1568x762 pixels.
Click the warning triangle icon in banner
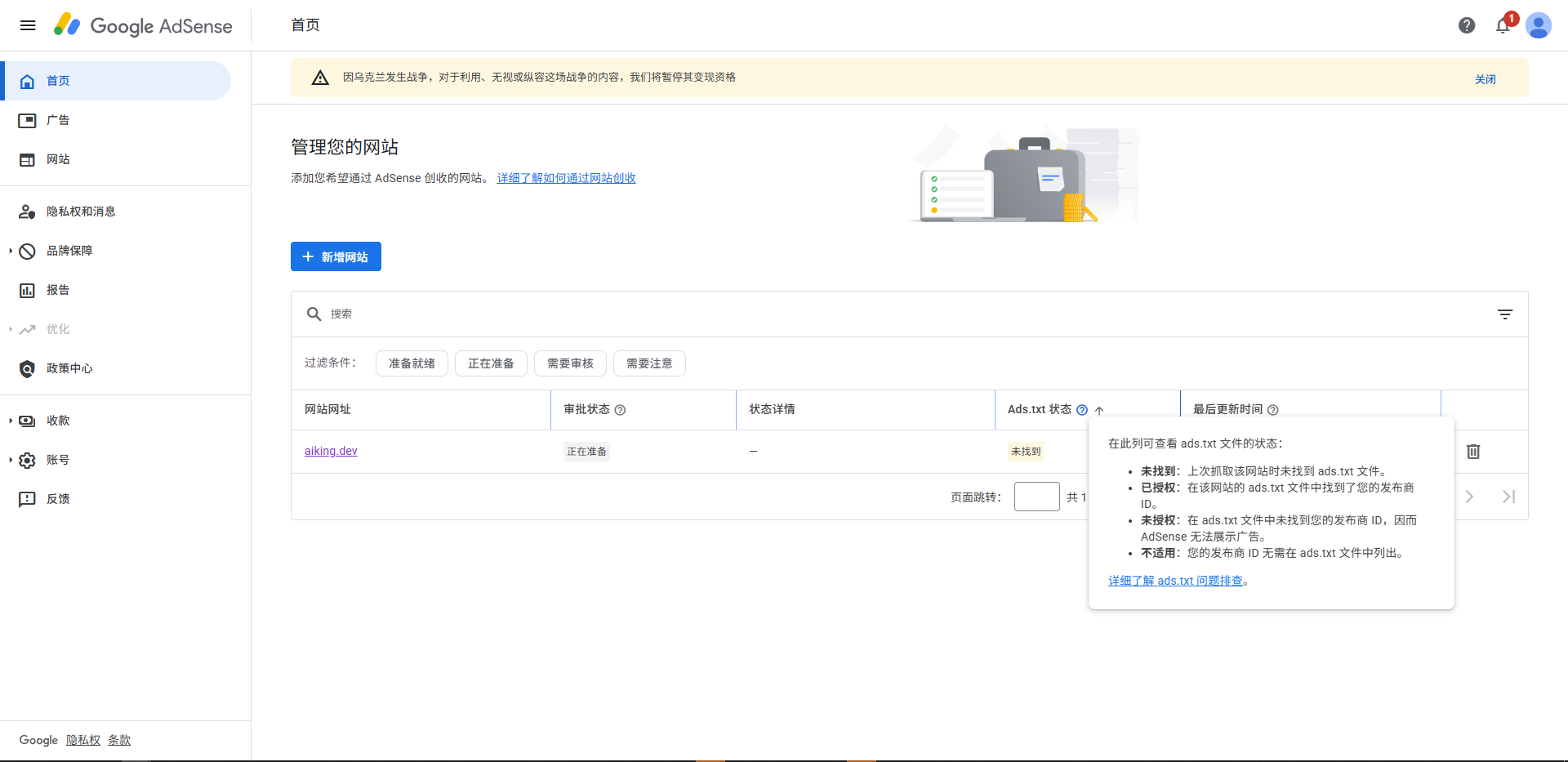(x=320, y=78)
